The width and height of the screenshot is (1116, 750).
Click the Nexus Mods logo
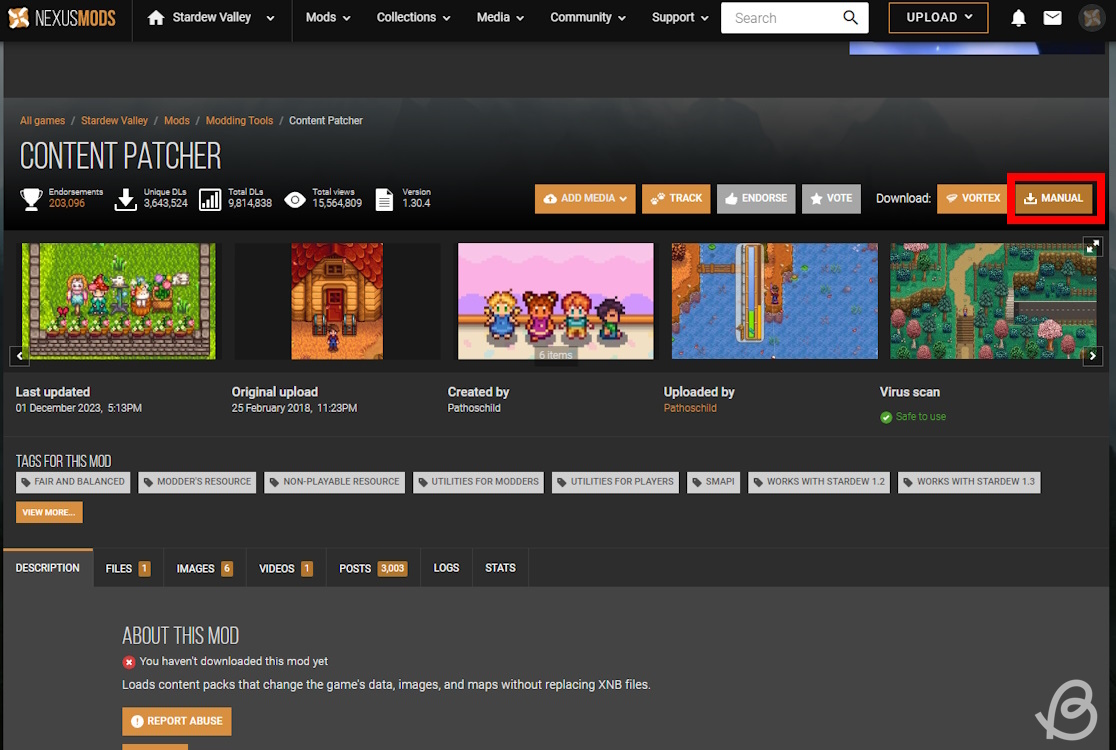62,18
